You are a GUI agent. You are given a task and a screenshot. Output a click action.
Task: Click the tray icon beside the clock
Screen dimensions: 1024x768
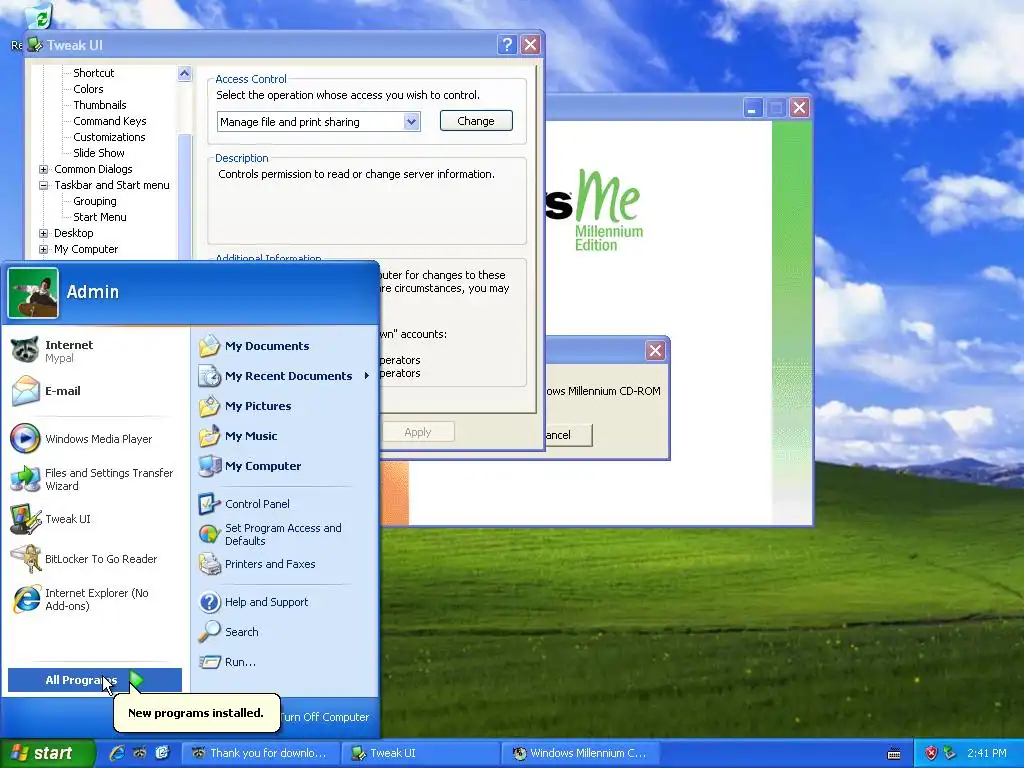950,754
